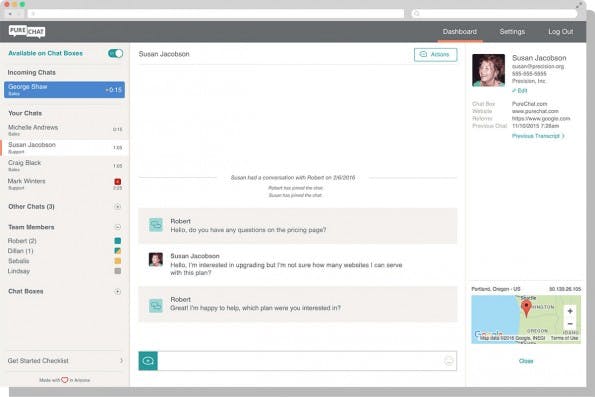Expand Other Chats (3) section
Viewport: 595px width, 397px height.
(x=118, y=206)
